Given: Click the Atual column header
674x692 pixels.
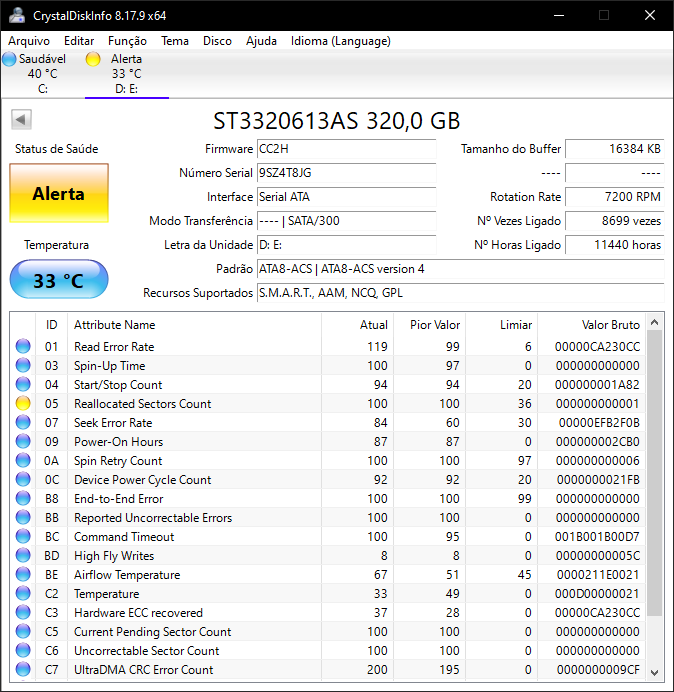Looking at the screenshot, I should [358, 325].
